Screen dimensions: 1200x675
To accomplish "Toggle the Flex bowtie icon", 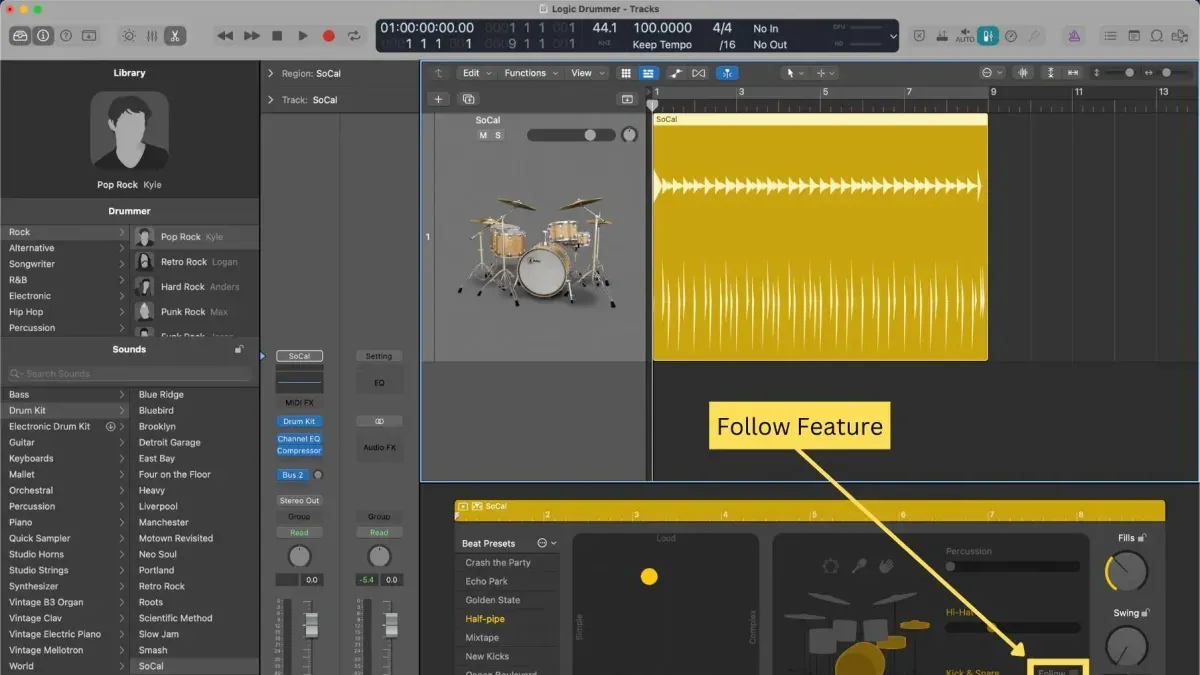I will 698,73.
